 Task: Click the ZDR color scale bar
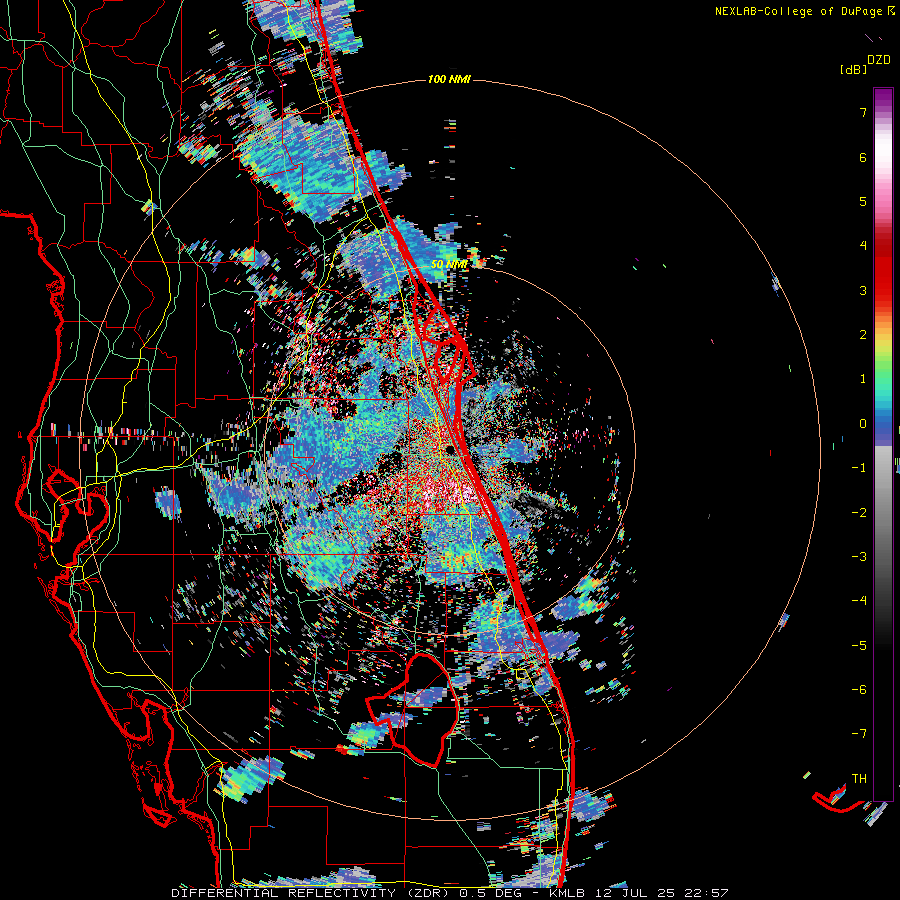[883, 444]
